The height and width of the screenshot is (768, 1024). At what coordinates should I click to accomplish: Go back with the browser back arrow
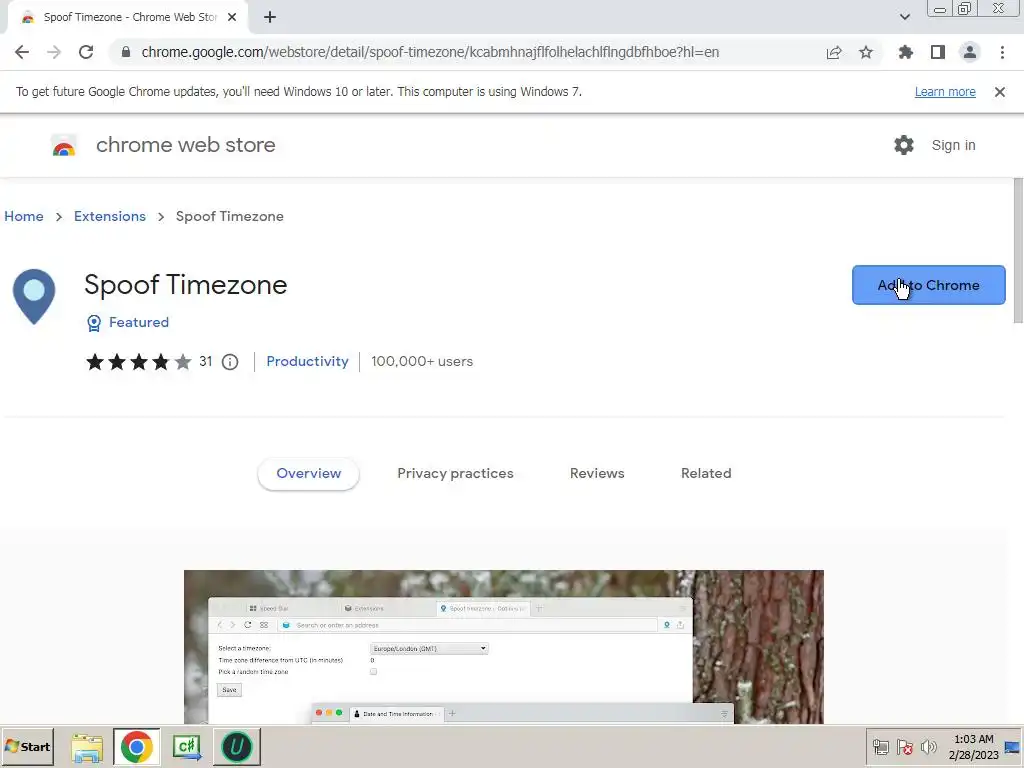point(22,52)
